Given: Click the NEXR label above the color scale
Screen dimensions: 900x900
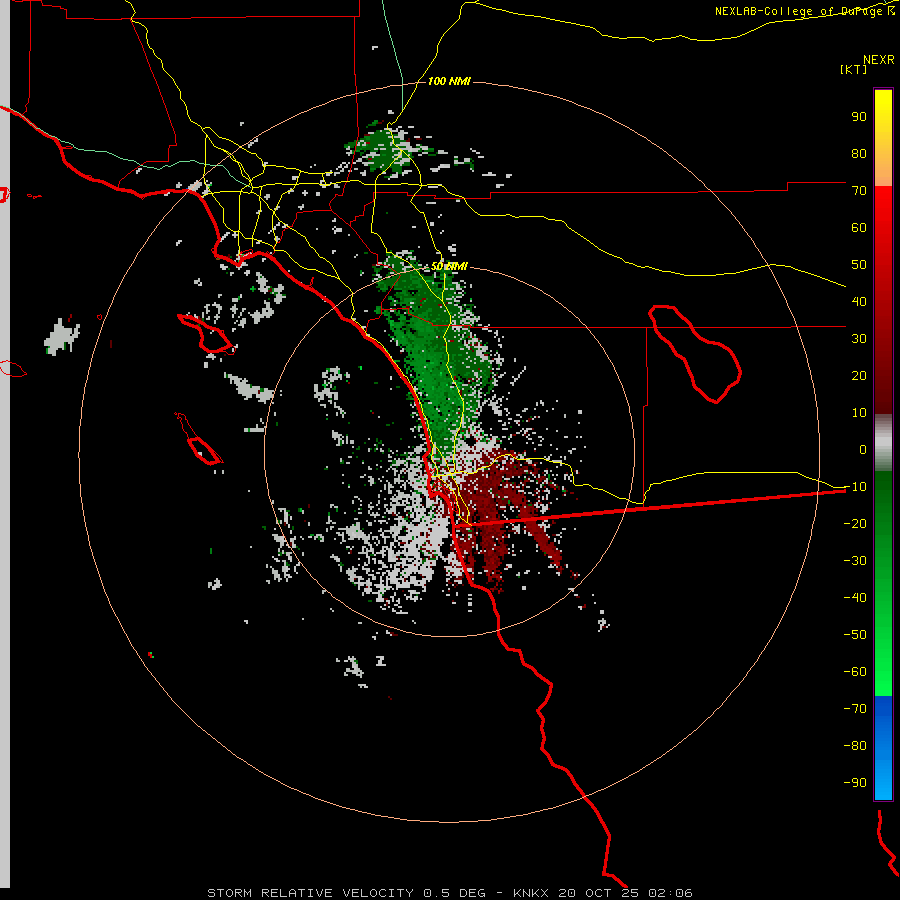Looking at the screenshot, I should [879, 60].
